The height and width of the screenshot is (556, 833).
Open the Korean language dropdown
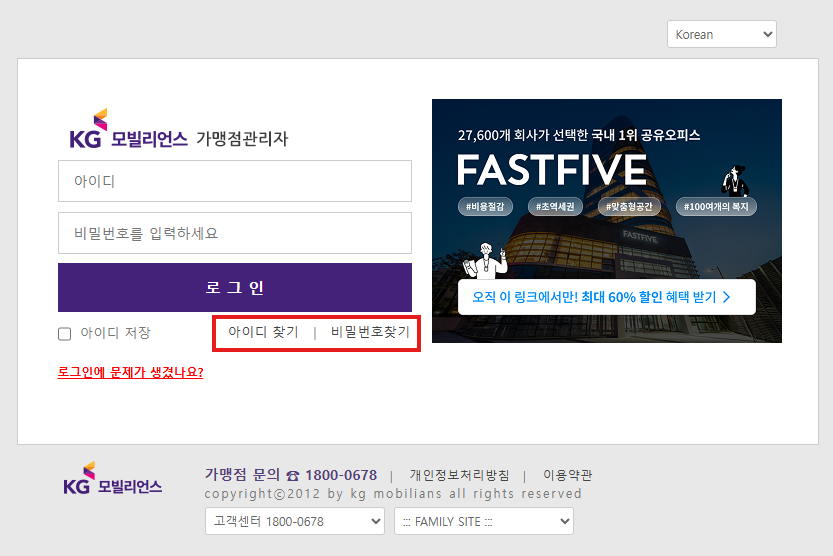point(721,34)
